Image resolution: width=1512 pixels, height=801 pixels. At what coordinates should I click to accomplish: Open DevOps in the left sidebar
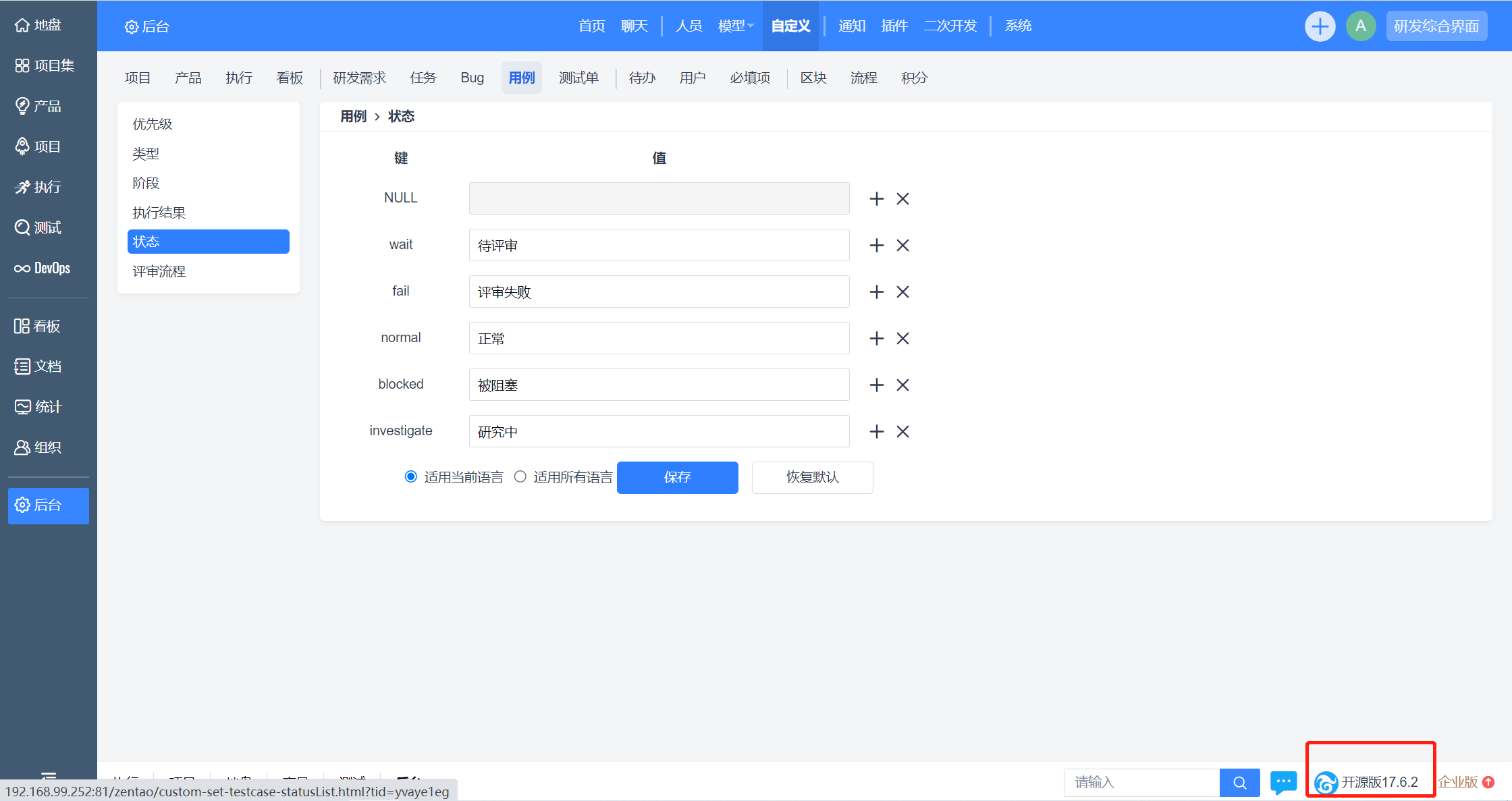pos(43,269)
